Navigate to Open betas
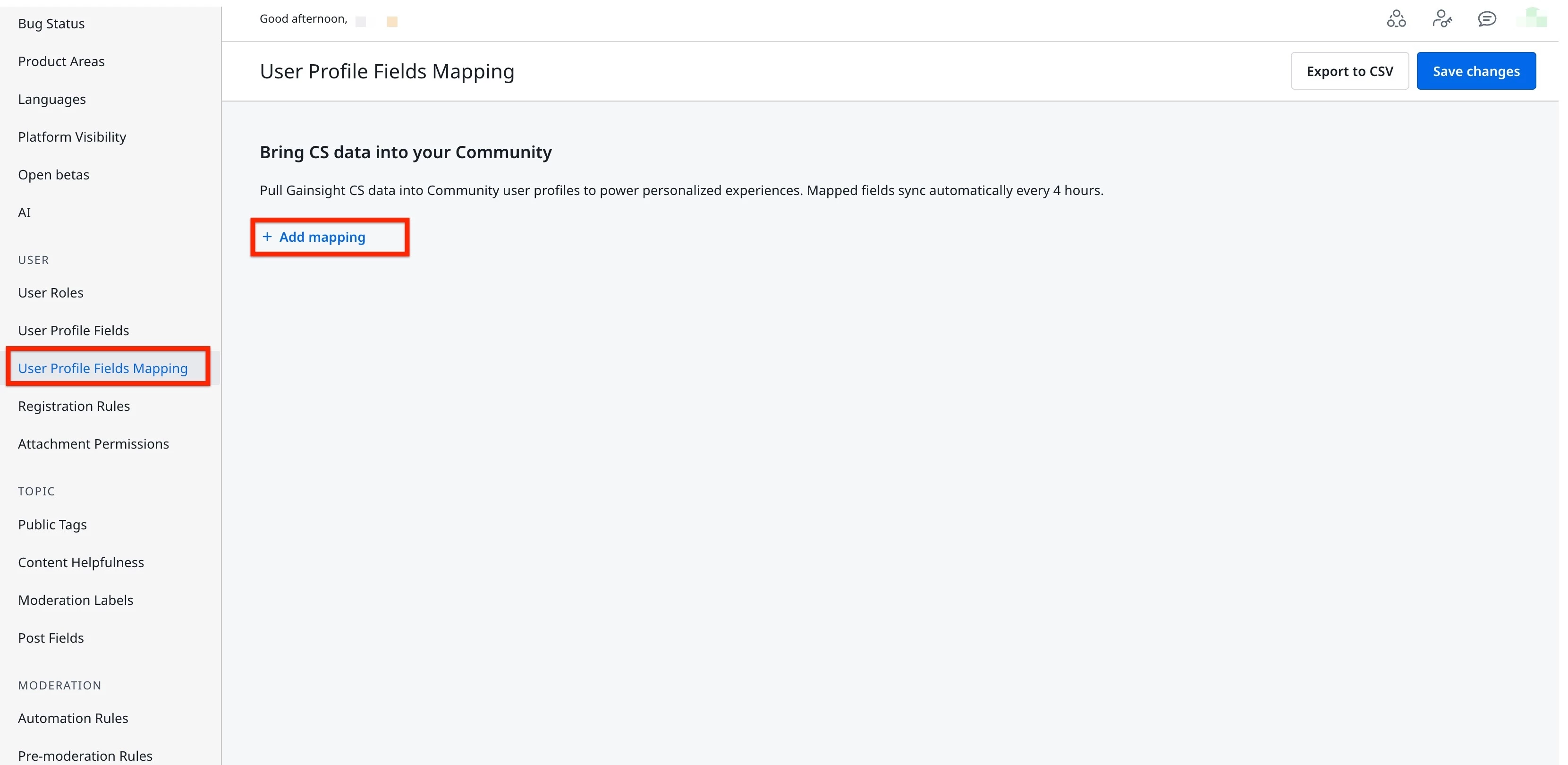This screenshot has width=1568, height=765. click(53, 175)
